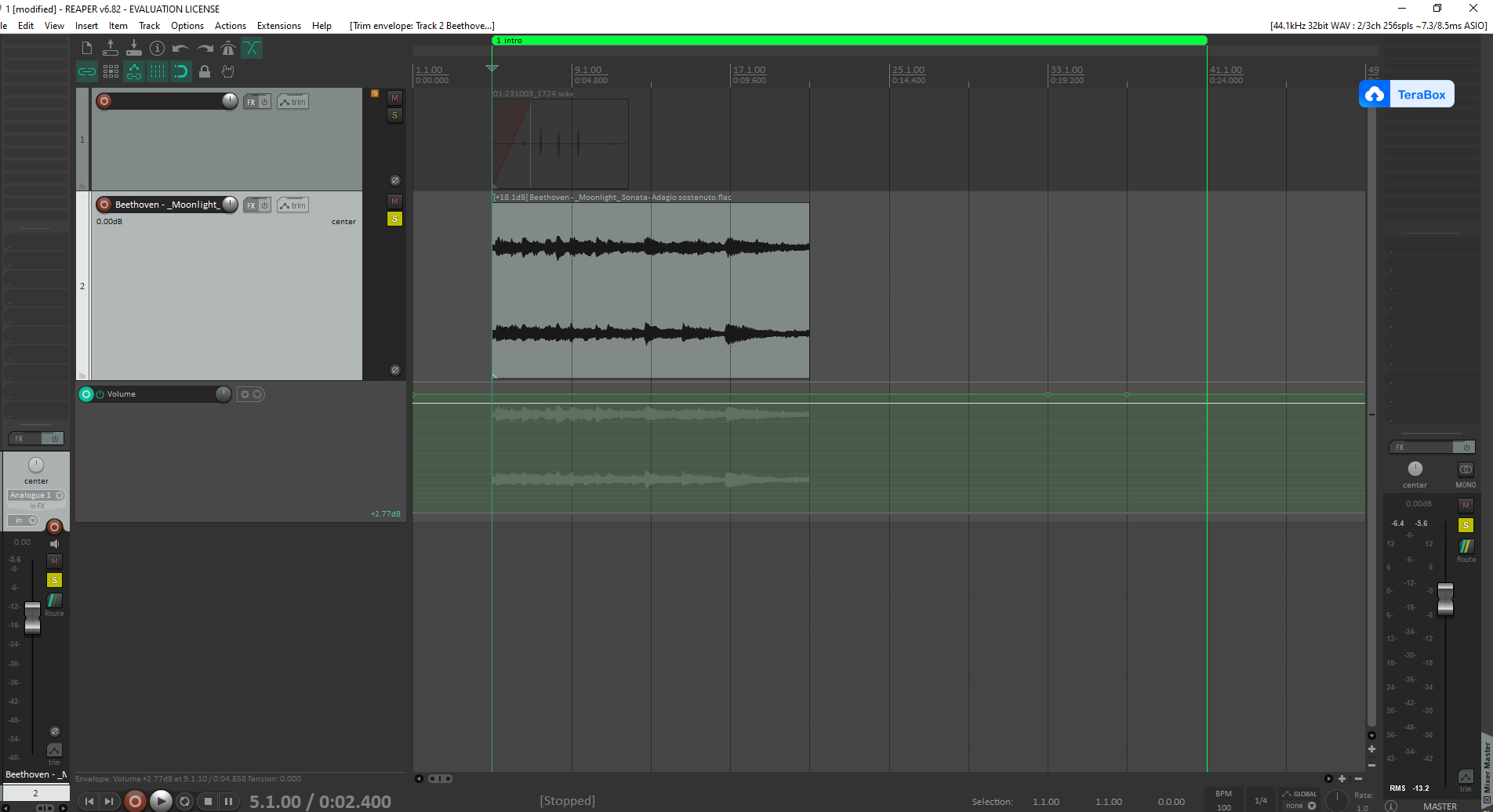Mute the master track
The height and width of the screenshot is (812, 1493).
coord(1466,506)
